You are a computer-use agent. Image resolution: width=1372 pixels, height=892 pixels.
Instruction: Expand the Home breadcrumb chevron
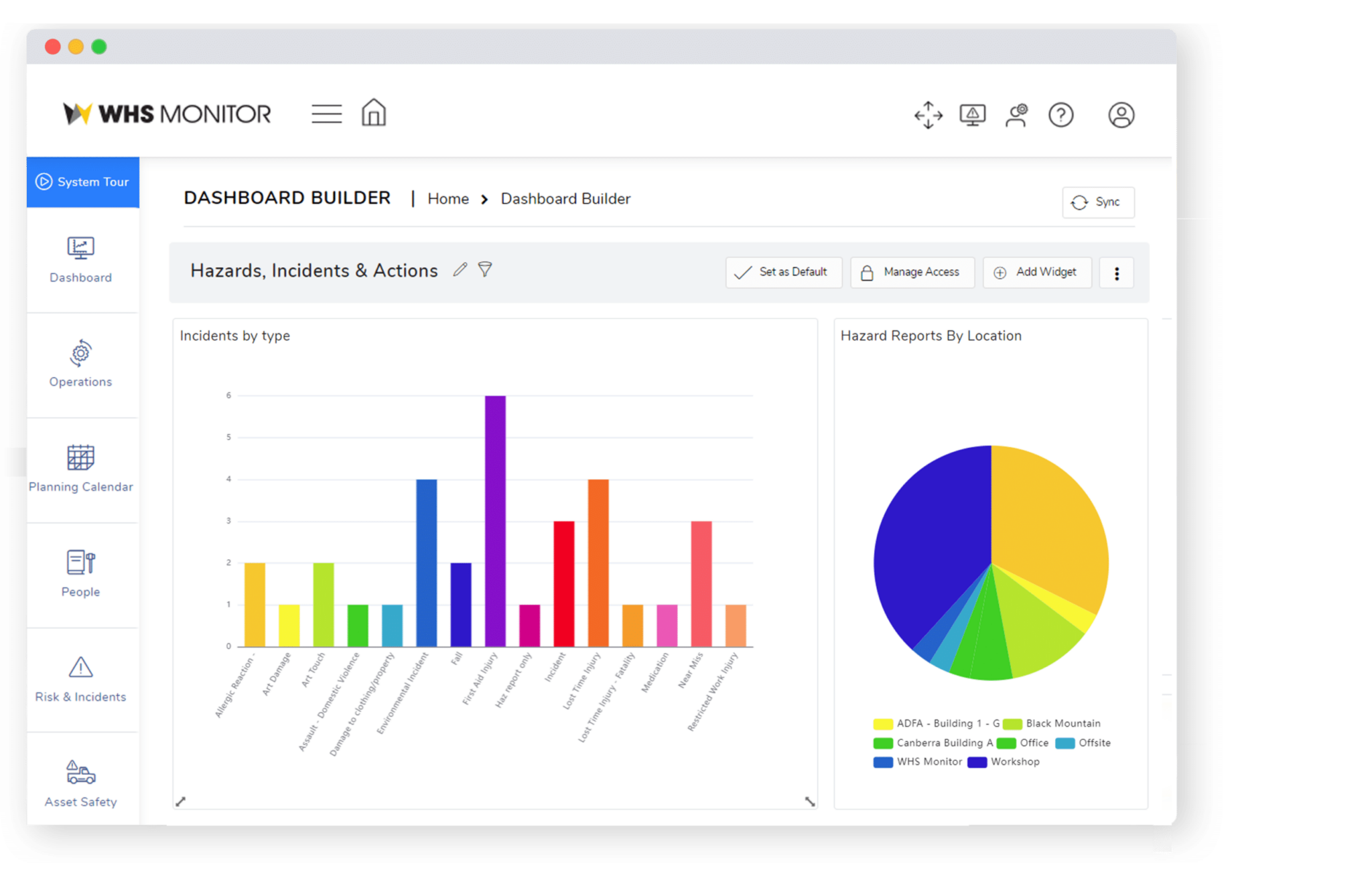pyautogui.click(x=483, y=199)
